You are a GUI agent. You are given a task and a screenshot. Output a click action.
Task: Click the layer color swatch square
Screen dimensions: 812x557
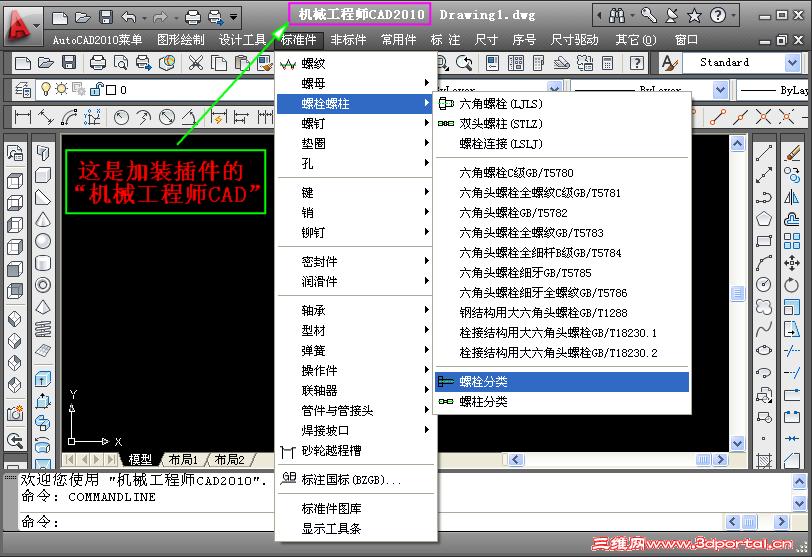111,90
